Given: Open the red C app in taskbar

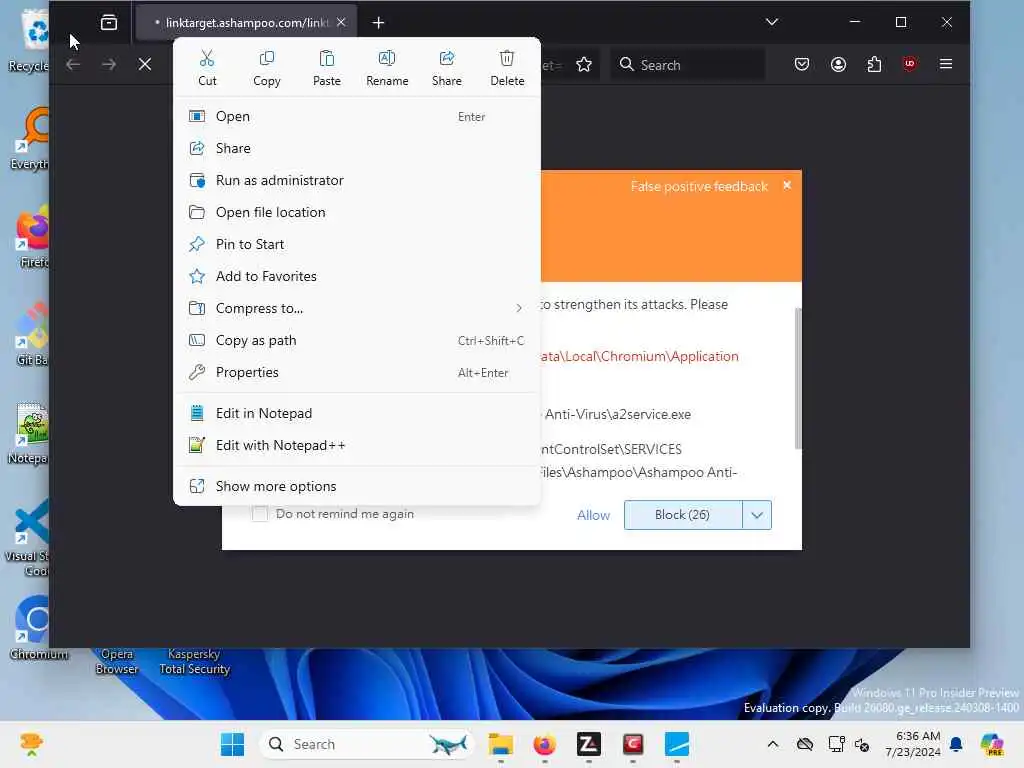Looking at the screenshot, I should (633, 744).
